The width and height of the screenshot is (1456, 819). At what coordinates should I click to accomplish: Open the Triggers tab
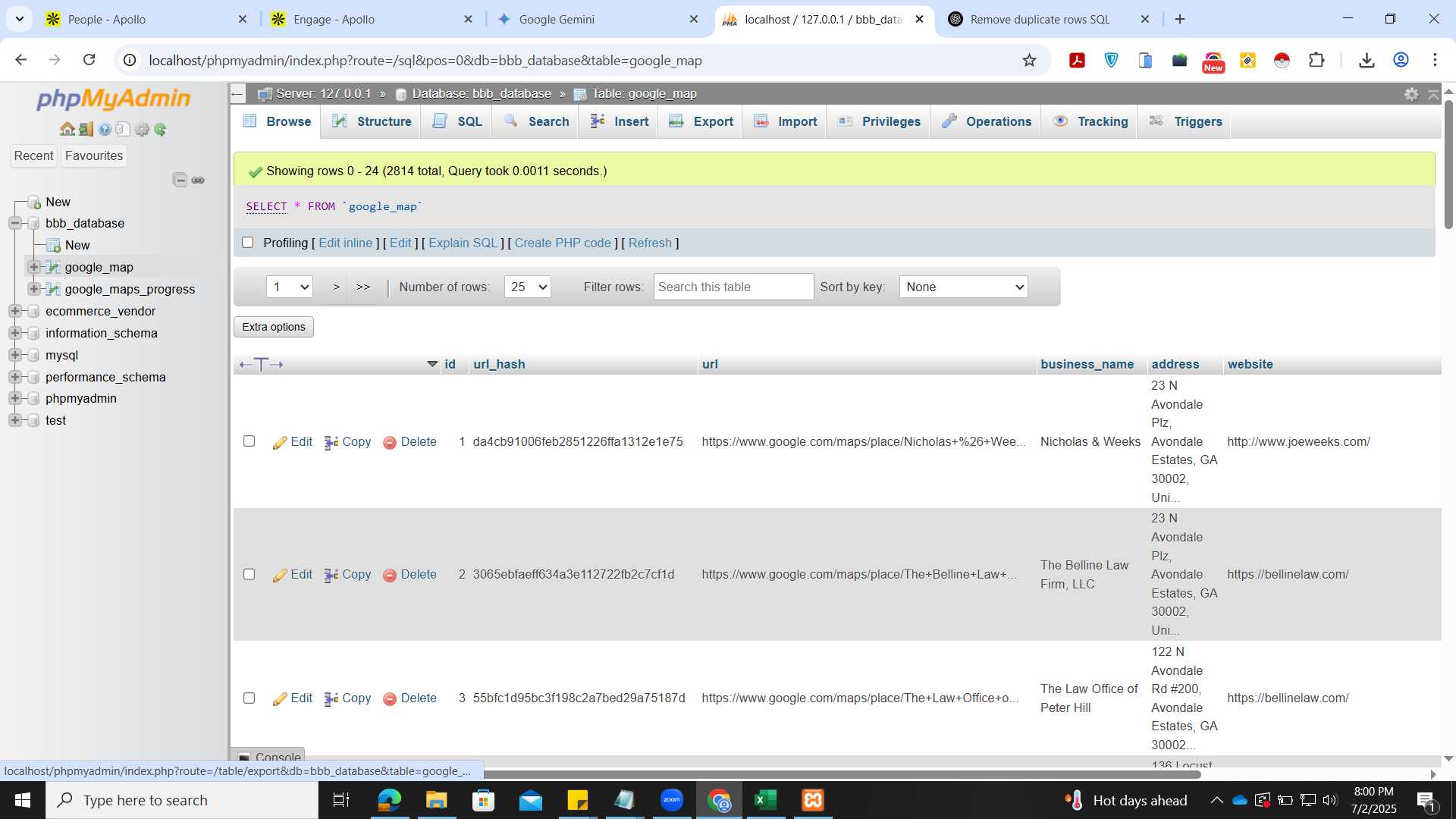pos(1185,121)
